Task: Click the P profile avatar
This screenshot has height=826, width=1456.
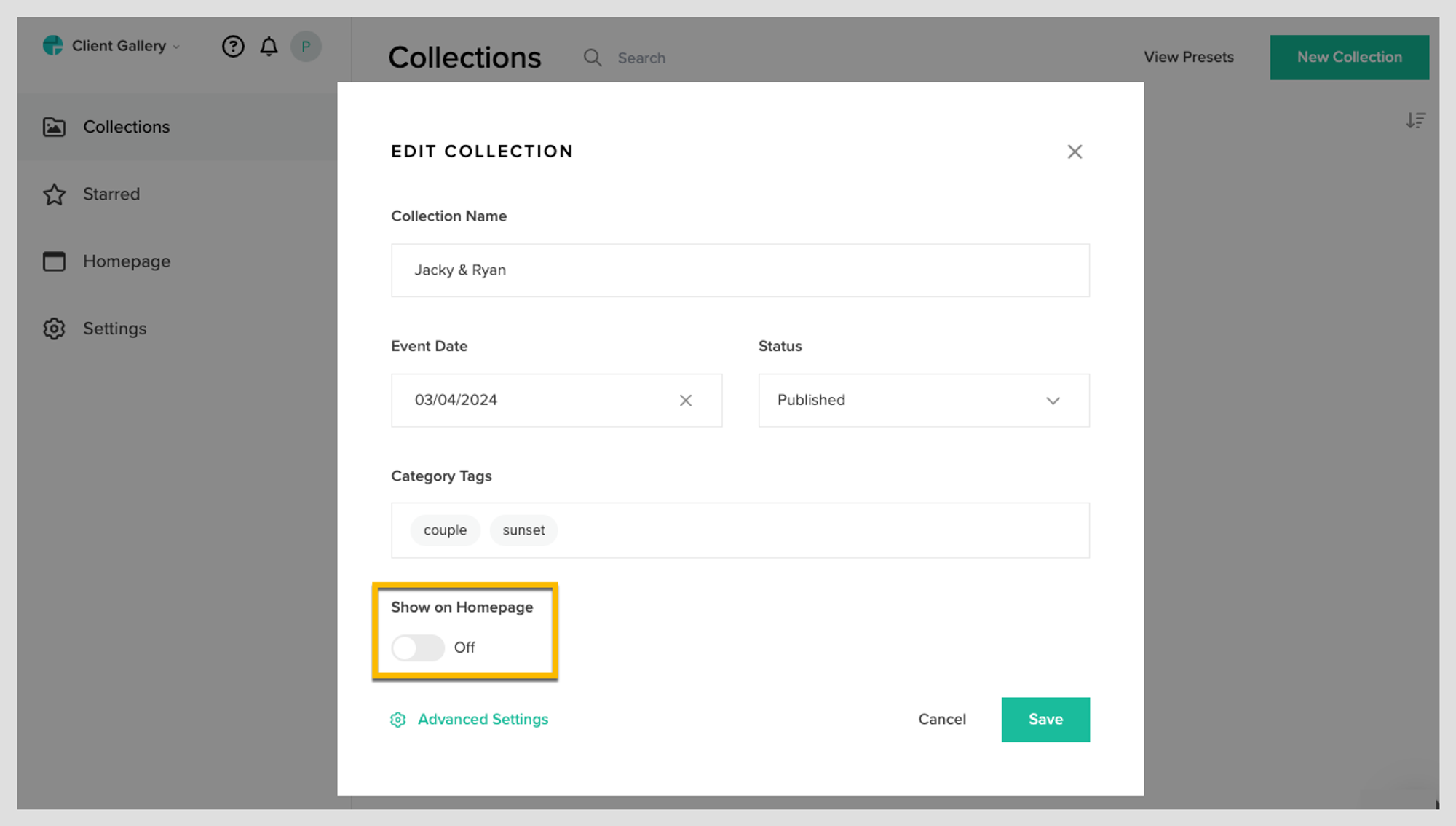Action: pos(306,47)
